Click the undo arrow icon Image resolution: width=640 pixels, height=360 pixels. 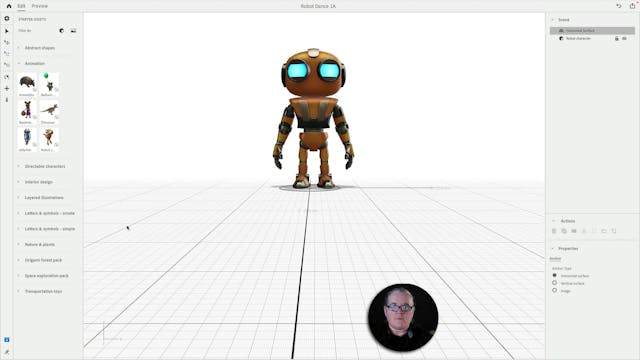coord(619,6)
